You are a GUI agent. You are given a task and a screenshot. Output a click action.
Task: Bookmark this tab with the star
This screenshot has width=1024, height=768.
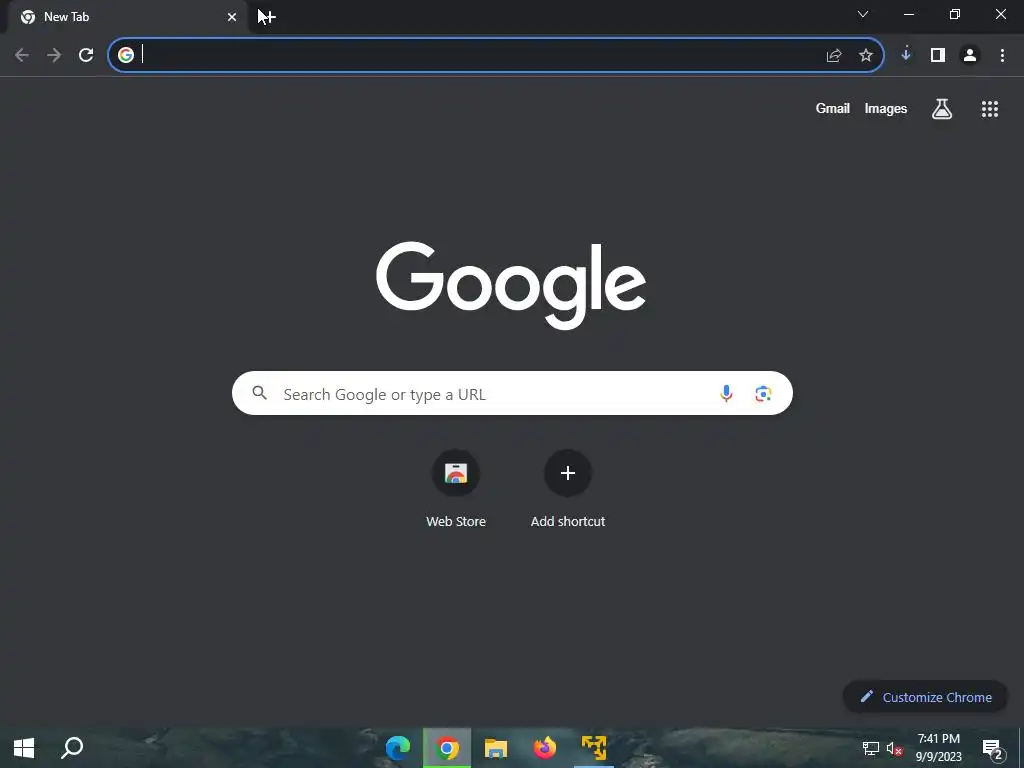tap(866, 56)
